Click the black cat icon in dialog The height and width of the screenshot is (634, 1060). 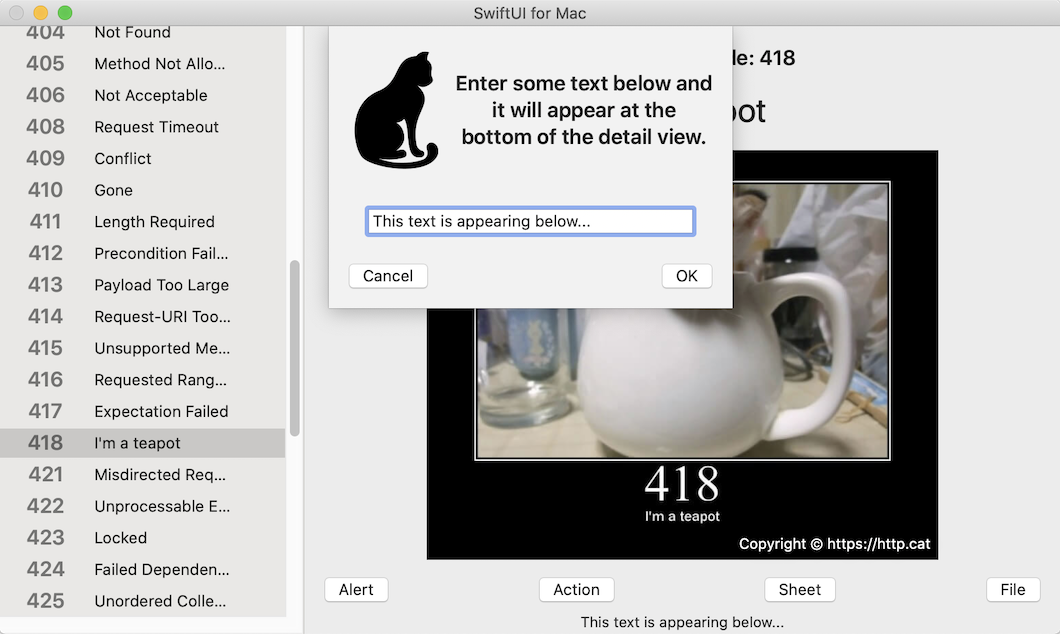(396, 111)
